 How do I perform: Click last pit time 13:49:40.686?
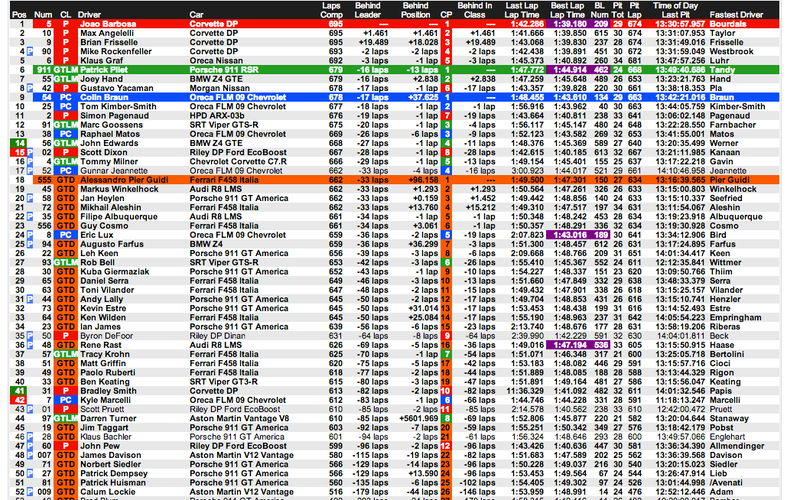pos(680,70)
